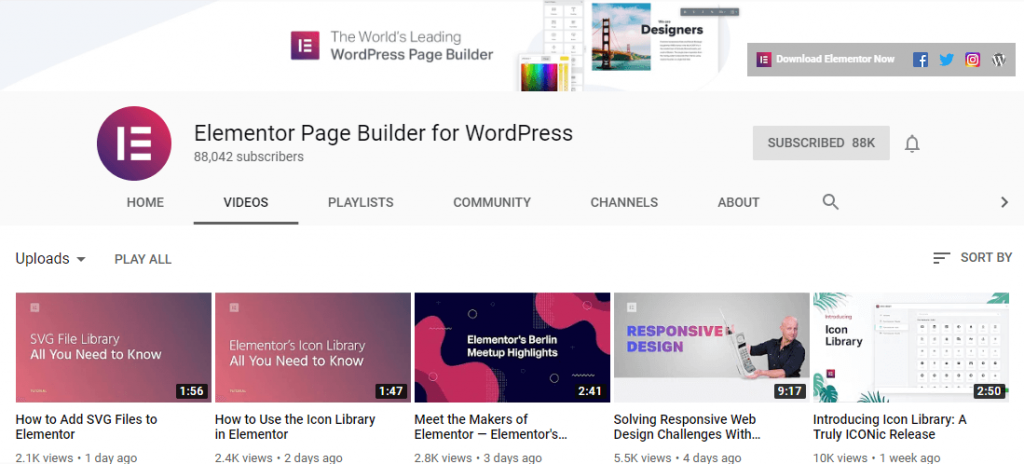This screenshot has height=464, width=1024.
Task: Select the Videos tab
Action: coord(246,203)
